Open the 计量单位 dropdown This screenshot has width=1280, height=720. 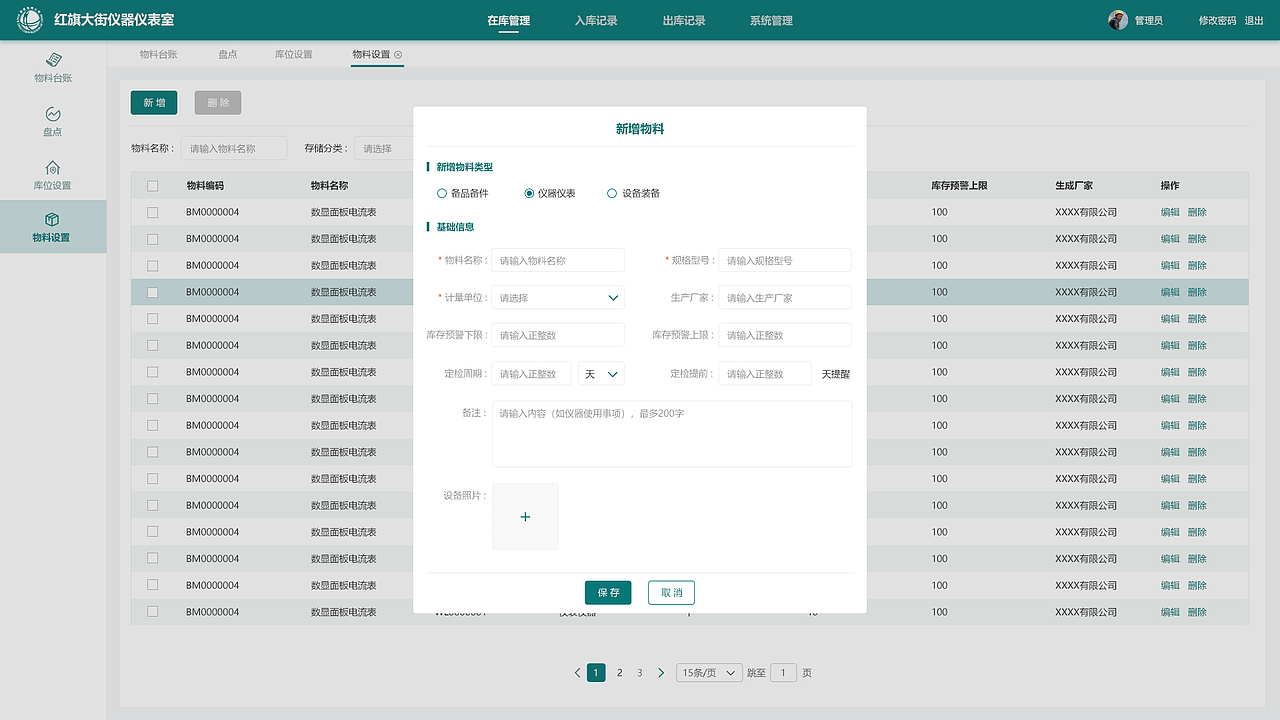[558, 298]
